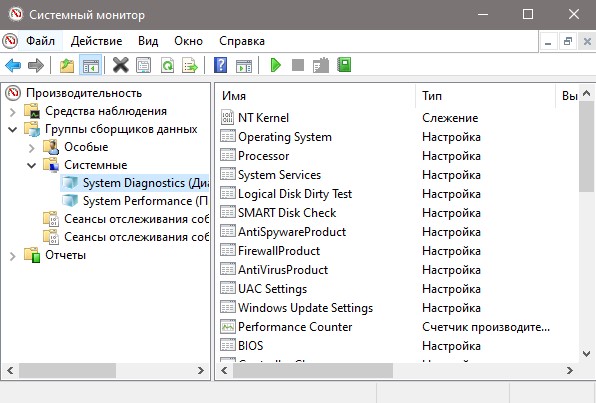Expand the Отчеты tree node
The height and width of the screenshot is (403, 596).
pos(13,256)
